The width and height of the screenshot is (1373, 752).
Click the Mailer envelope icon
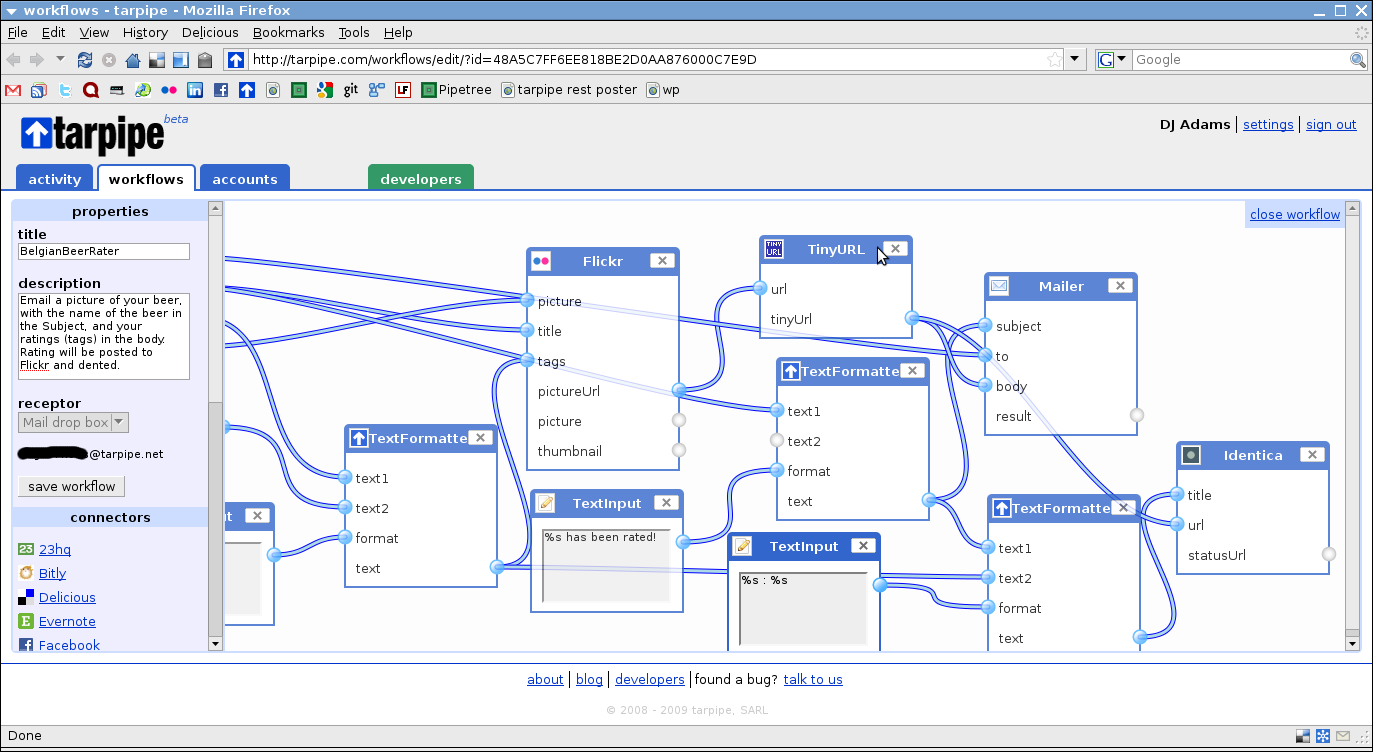[x=999, y=286]
